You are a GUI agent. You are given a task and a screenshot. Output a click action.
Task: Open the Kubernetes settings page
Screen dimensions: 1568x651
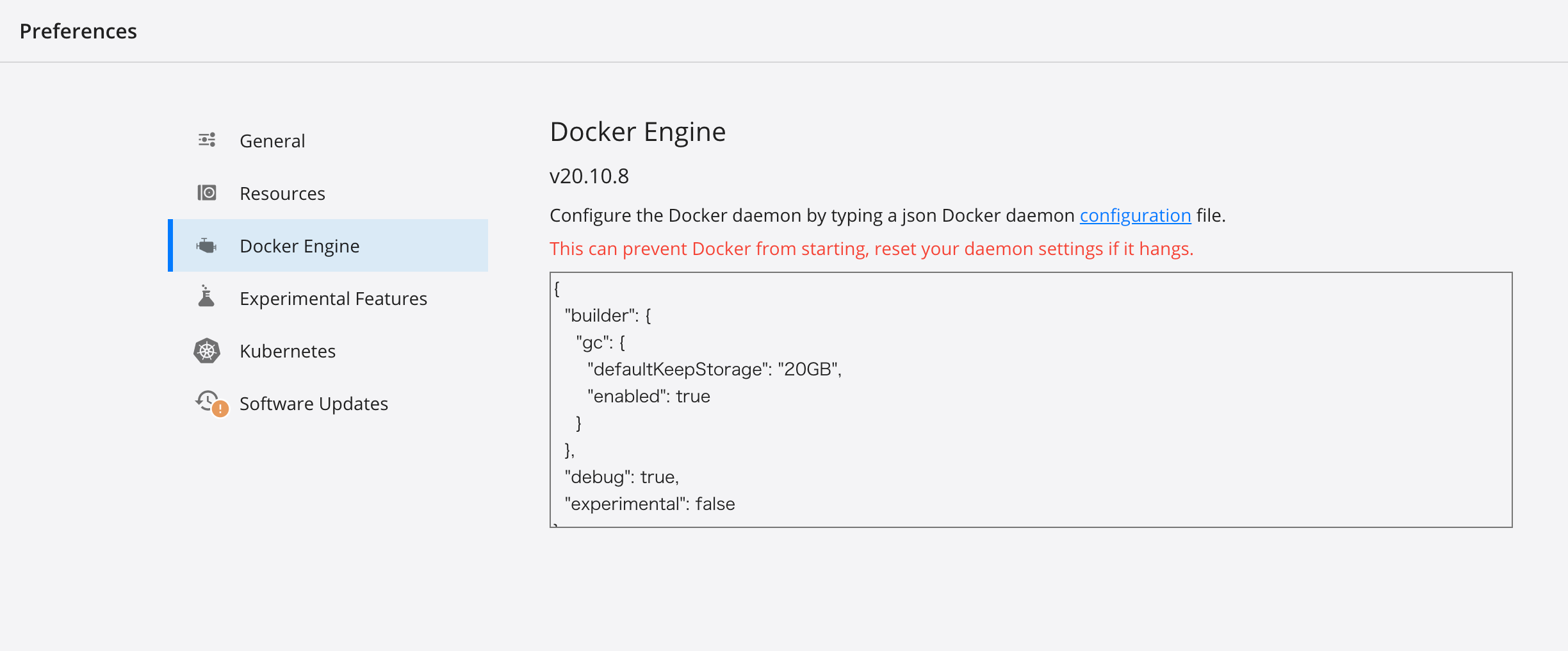[x=288, y=351]
